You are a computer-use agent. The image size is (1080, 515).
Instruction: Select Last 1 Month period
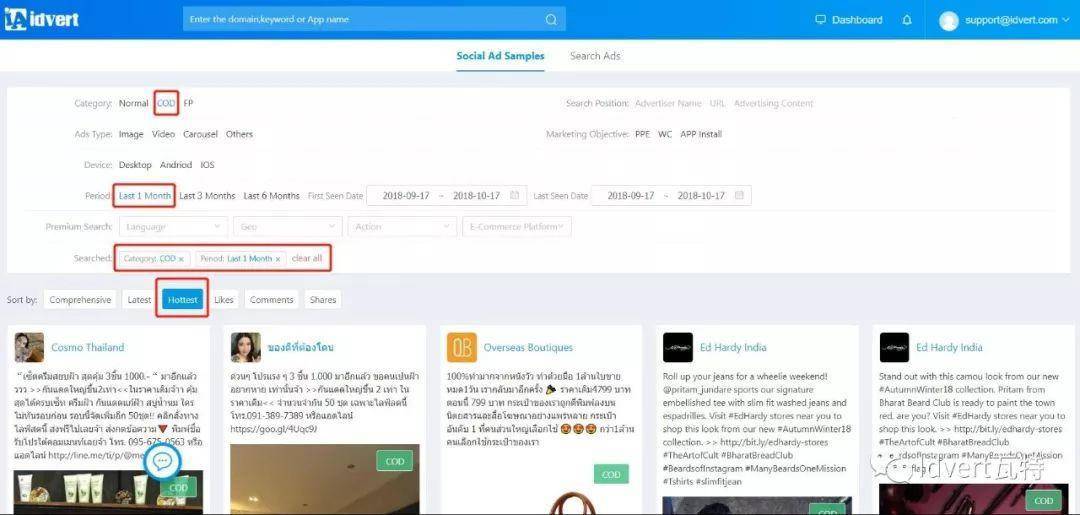pyautogui.click(x=145, y=196)
